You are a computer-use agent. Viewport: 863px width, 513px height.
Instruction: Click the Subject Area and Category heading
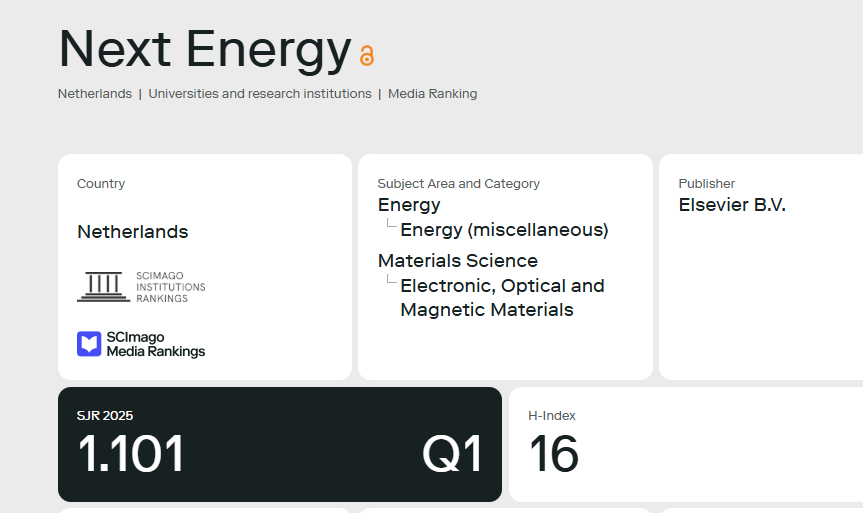pyautogui.click(x=458, y=183)
